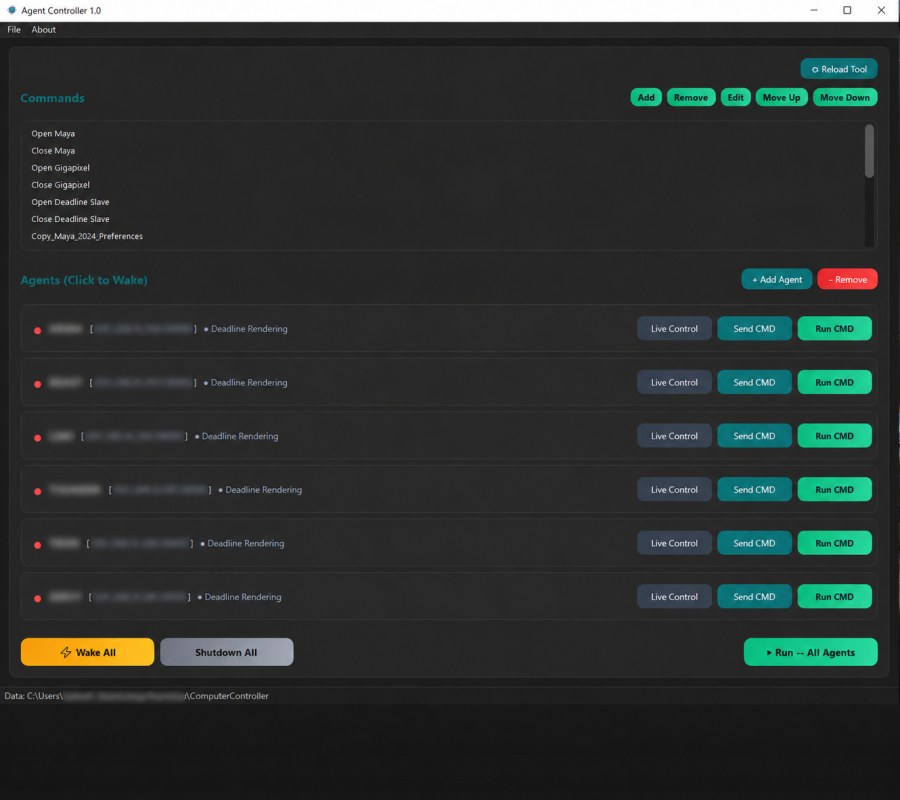This screenshot has width=900, height=800.
Task: Click the Agent Controller app icon in title bar
Action: pyautogui.click(x=11, y=10)
